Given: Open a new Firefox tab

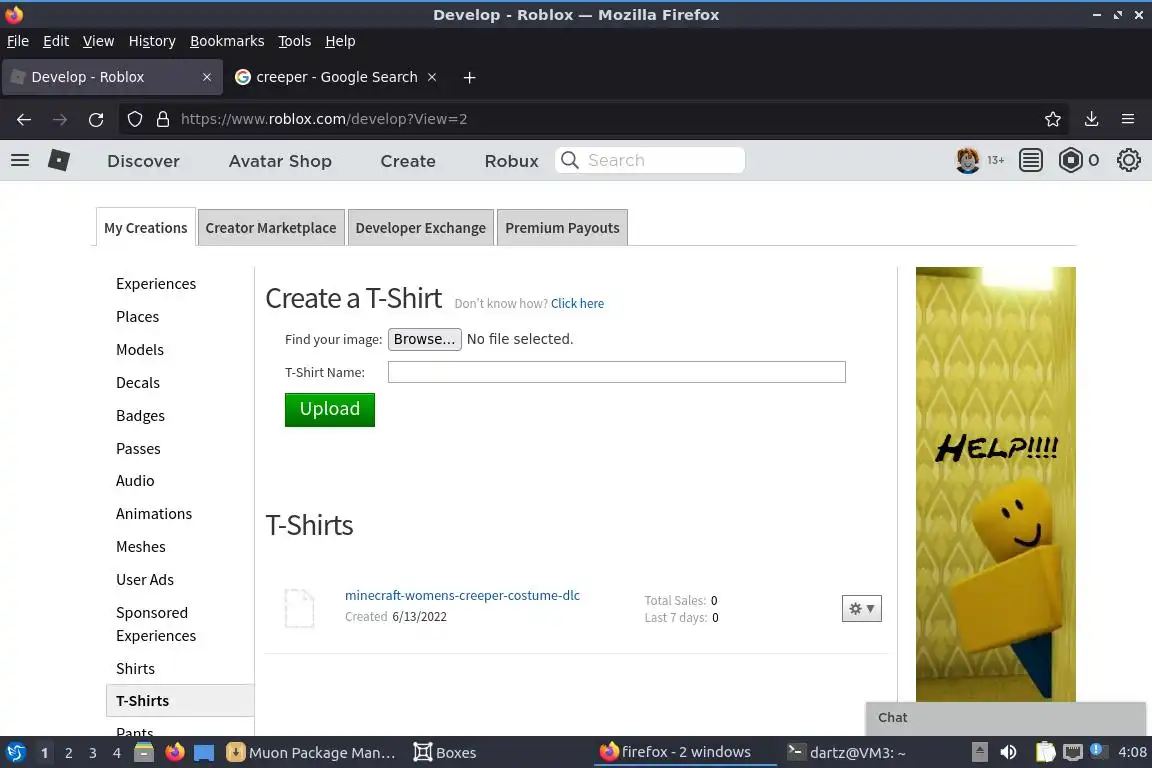Looking at the screenshot, I should tap(469, 77).
